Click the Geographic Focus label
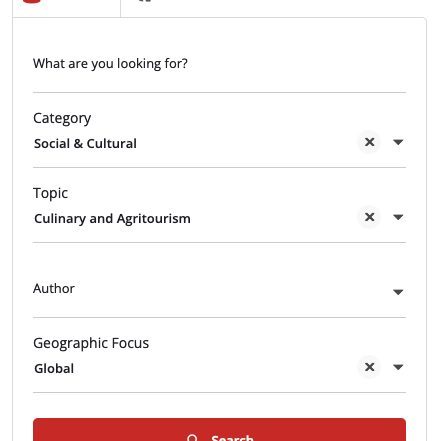442x441 pixels. (91, 343)
